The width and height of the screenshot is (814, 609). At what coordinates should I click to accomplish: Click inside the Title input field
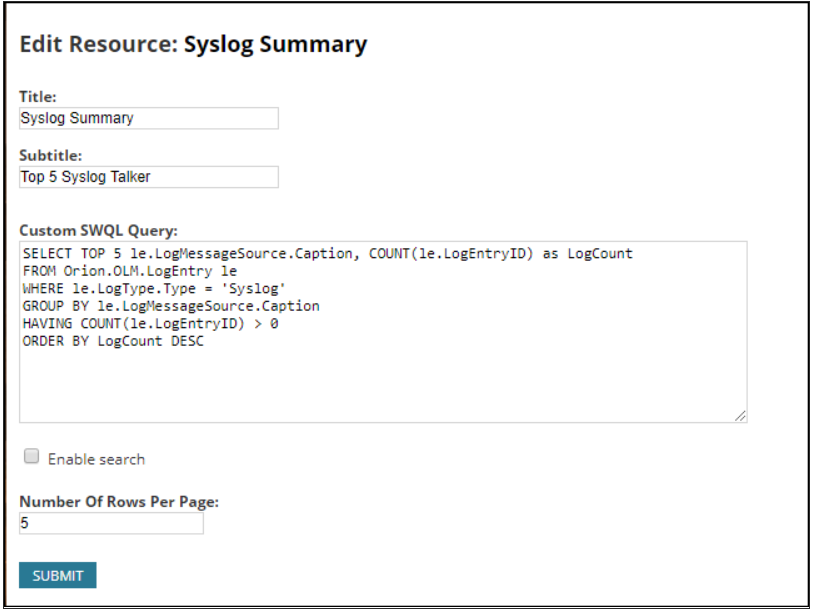tap(147, 118)
